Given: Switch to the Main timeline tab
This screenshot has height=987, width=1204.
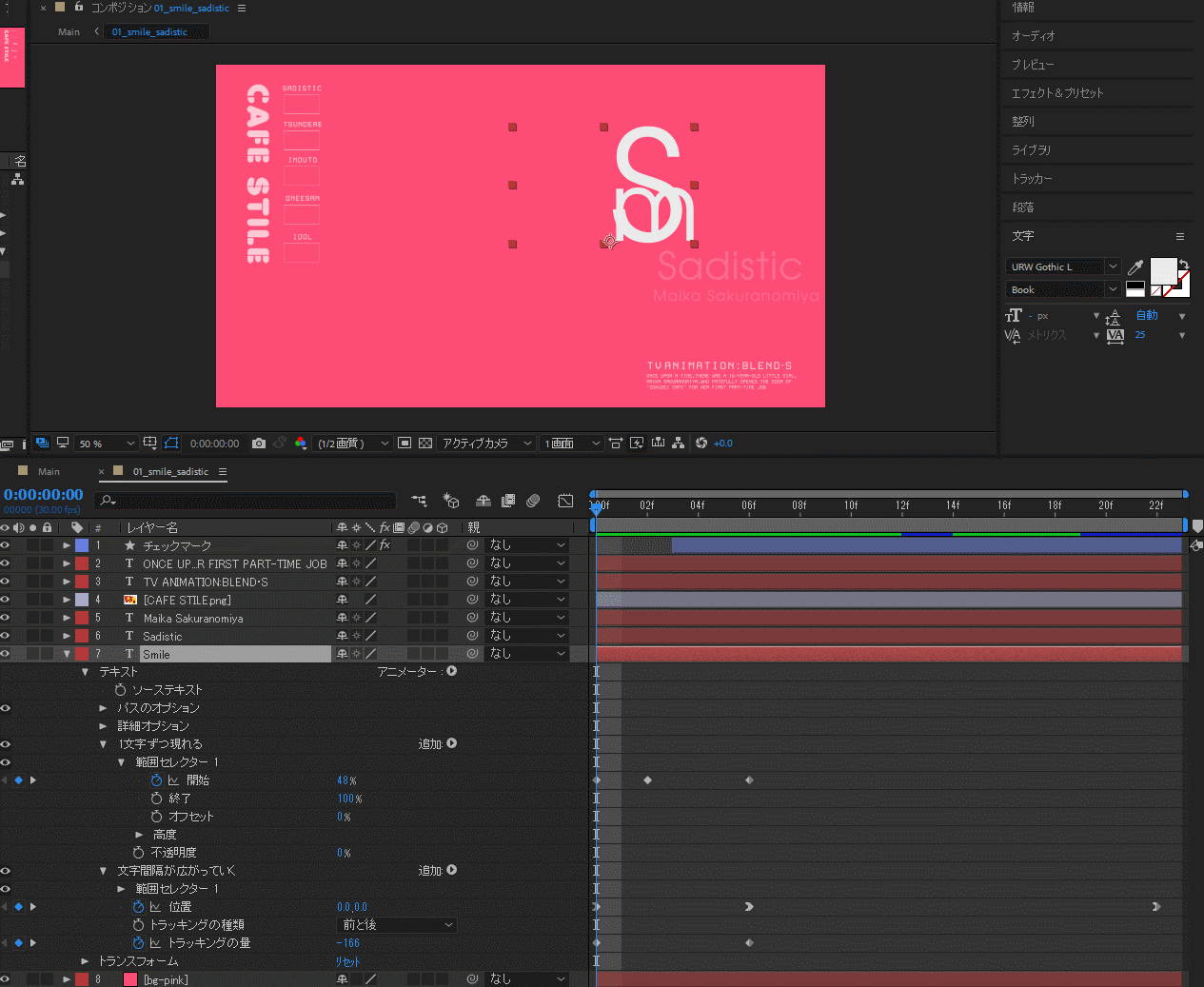Looking at the screenshot, I should click(49, 472).
